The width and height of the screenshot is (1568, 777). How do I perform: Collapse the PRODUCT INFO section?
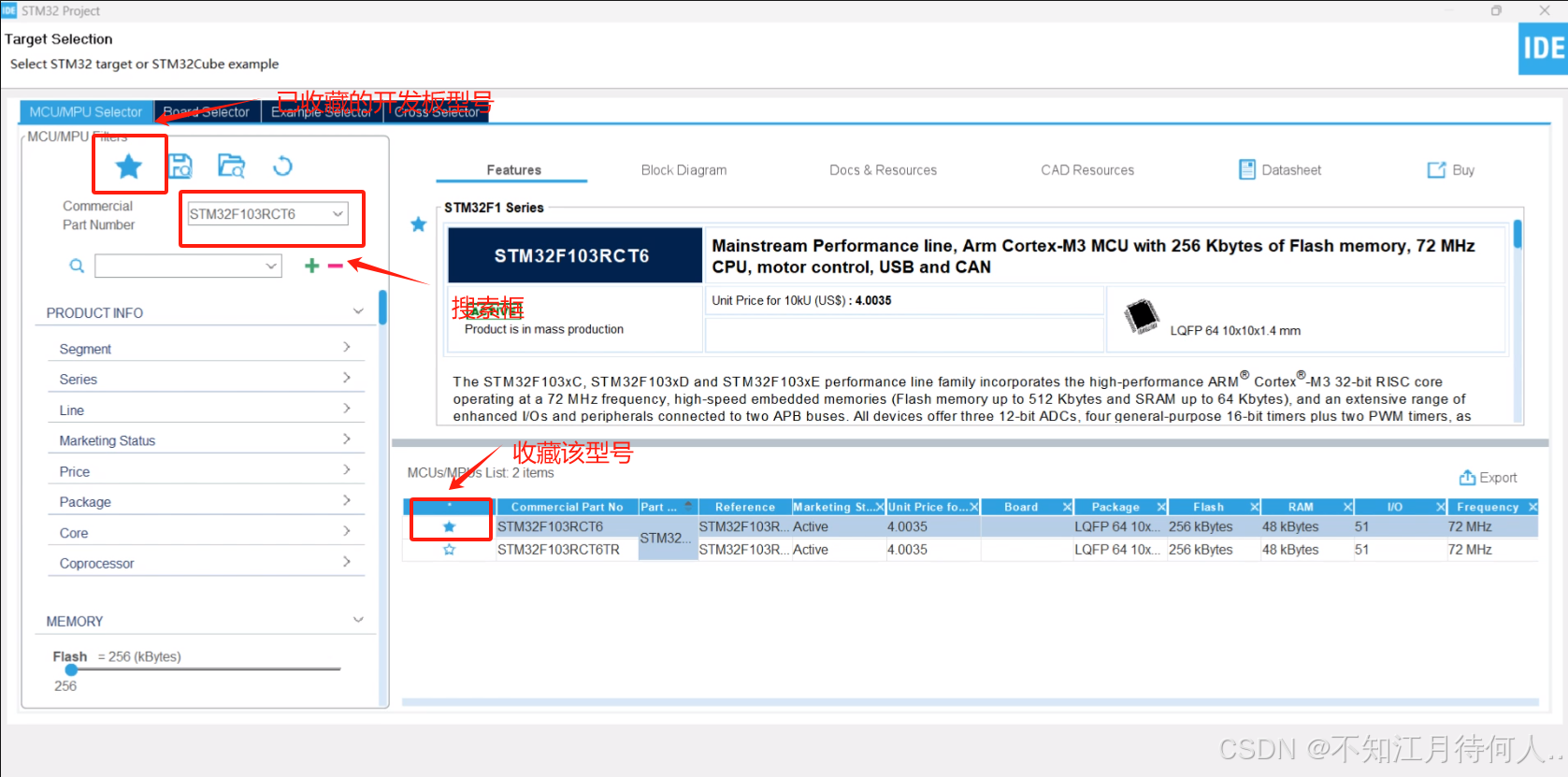pos(358,311)
